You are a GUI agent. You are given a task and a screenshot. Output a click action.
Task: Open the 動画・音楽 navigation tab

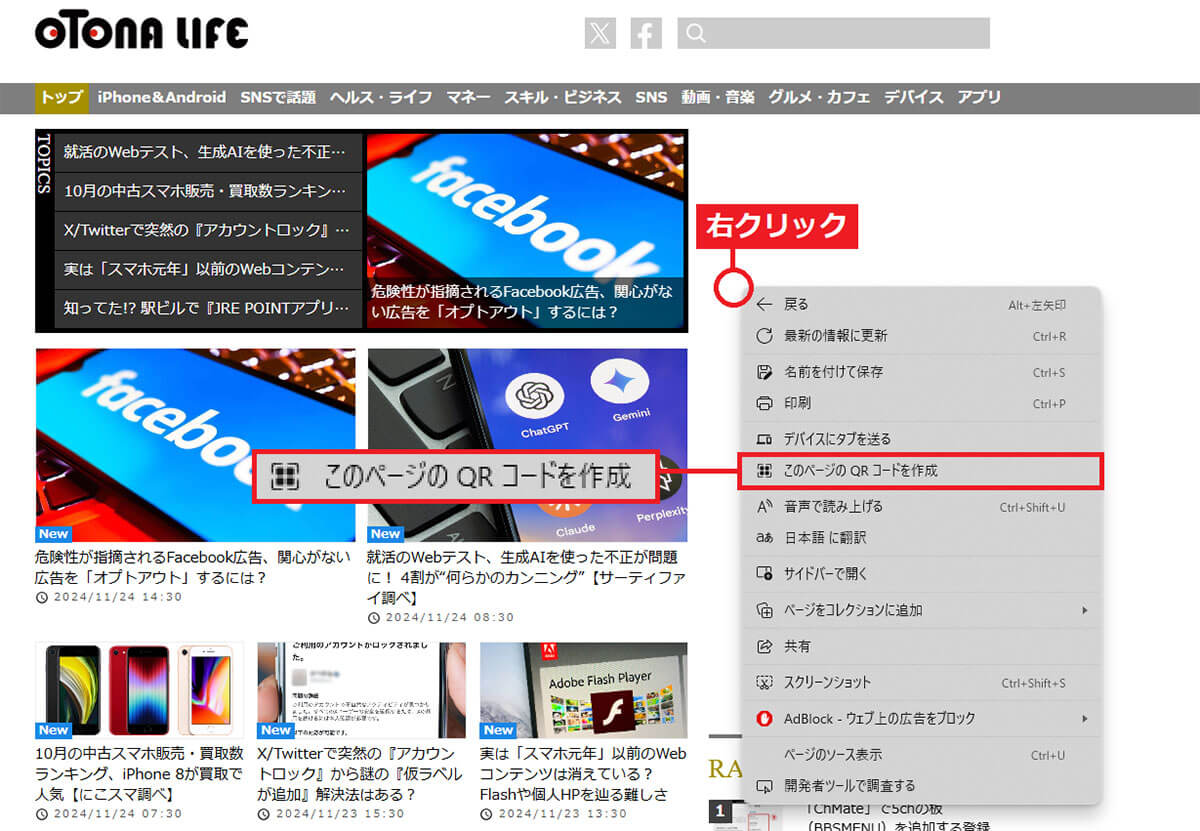pyautogui.click(x=718, y=97)
